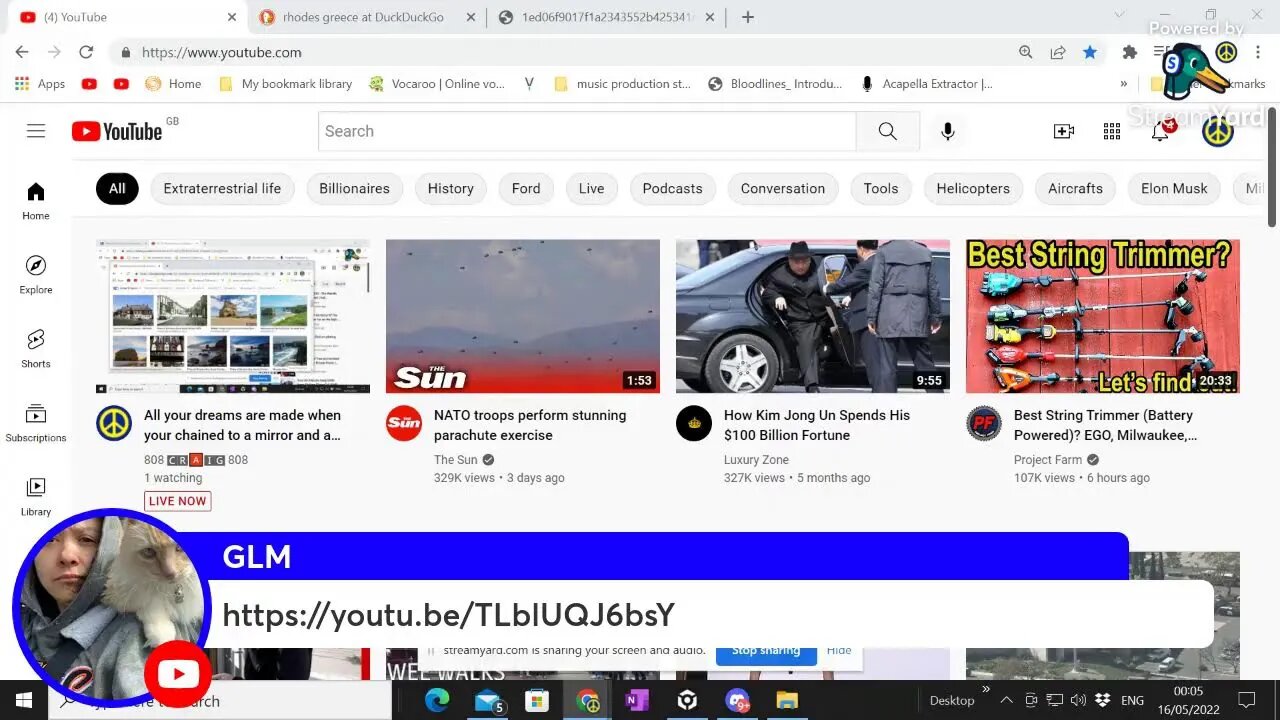
Task: Select the History chip
Action: coord(450,188)
